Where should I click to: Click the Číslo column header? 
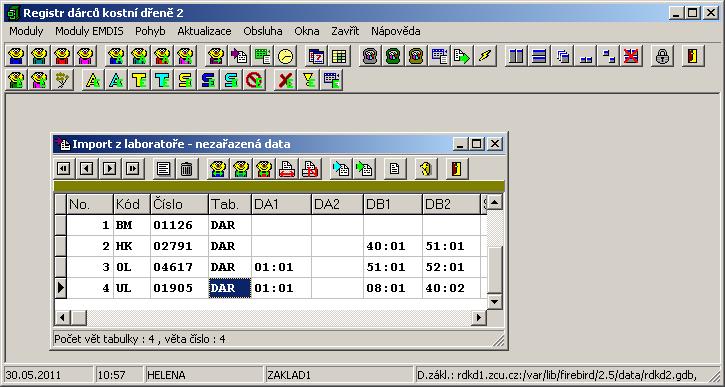[179, 204]
